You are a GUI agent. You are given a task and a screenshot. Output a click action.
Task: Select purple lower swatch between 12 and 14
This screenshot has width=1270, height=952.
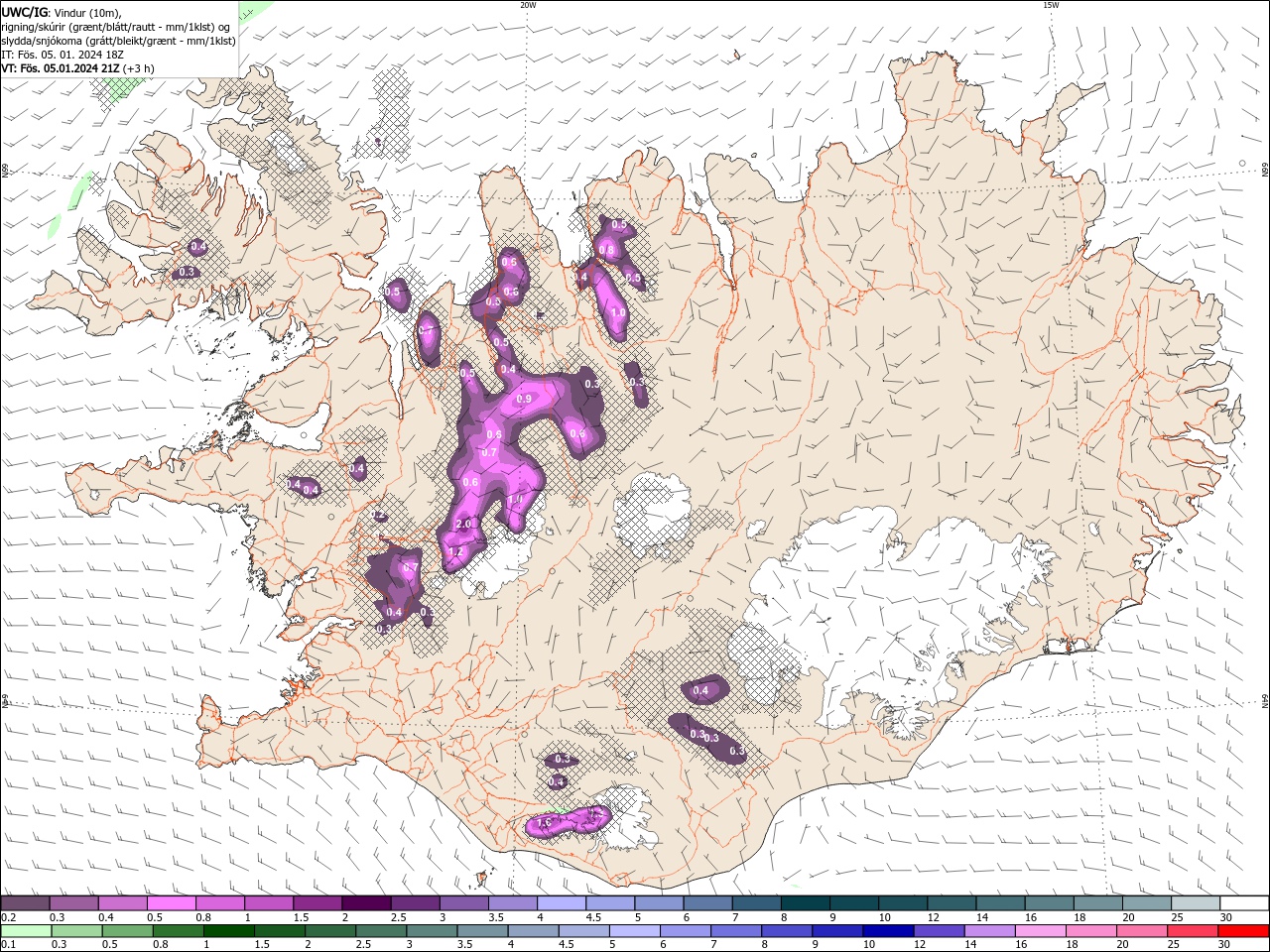click(x=938, y=931)
